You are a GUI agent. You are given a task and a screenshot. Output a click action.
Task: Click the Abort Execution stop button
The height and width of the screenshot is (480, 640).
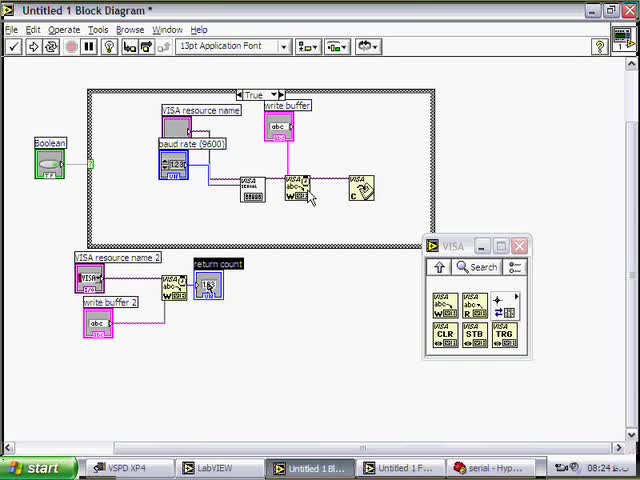[71, 47]
